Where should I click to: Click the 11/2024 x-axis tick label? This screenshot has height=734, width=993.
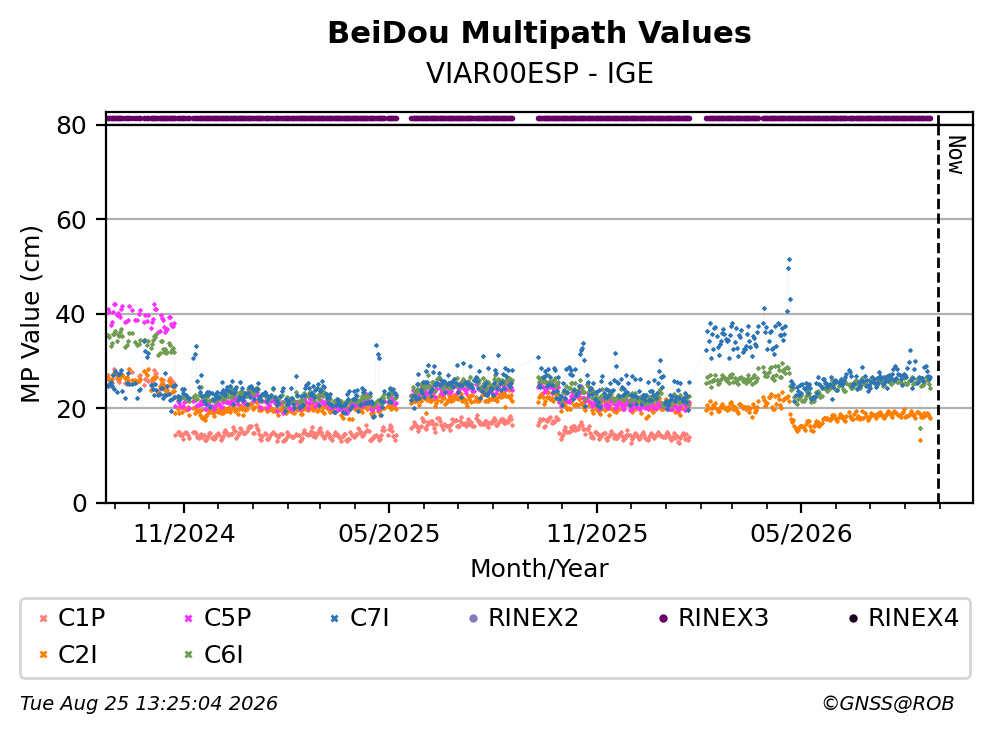pyautogui.click(x=184, y=534)
